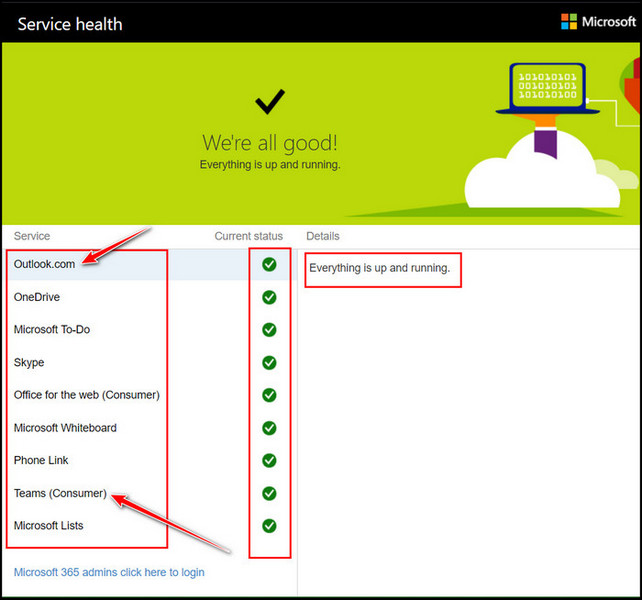Select Office for the web (Consumer)

(x=149, y=395)
